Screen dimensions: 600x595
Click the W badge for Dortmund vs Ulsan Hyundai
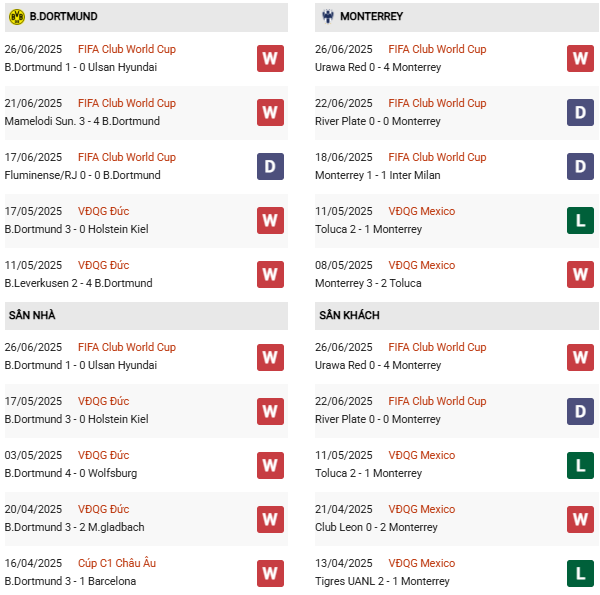tap(270, 59)
